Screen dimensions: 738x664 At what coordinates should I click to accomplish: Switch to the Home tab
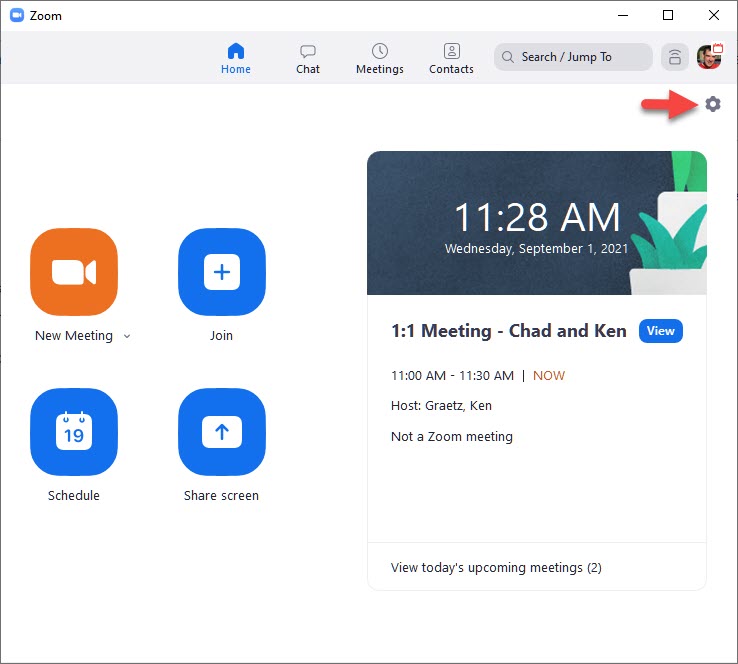236,58
